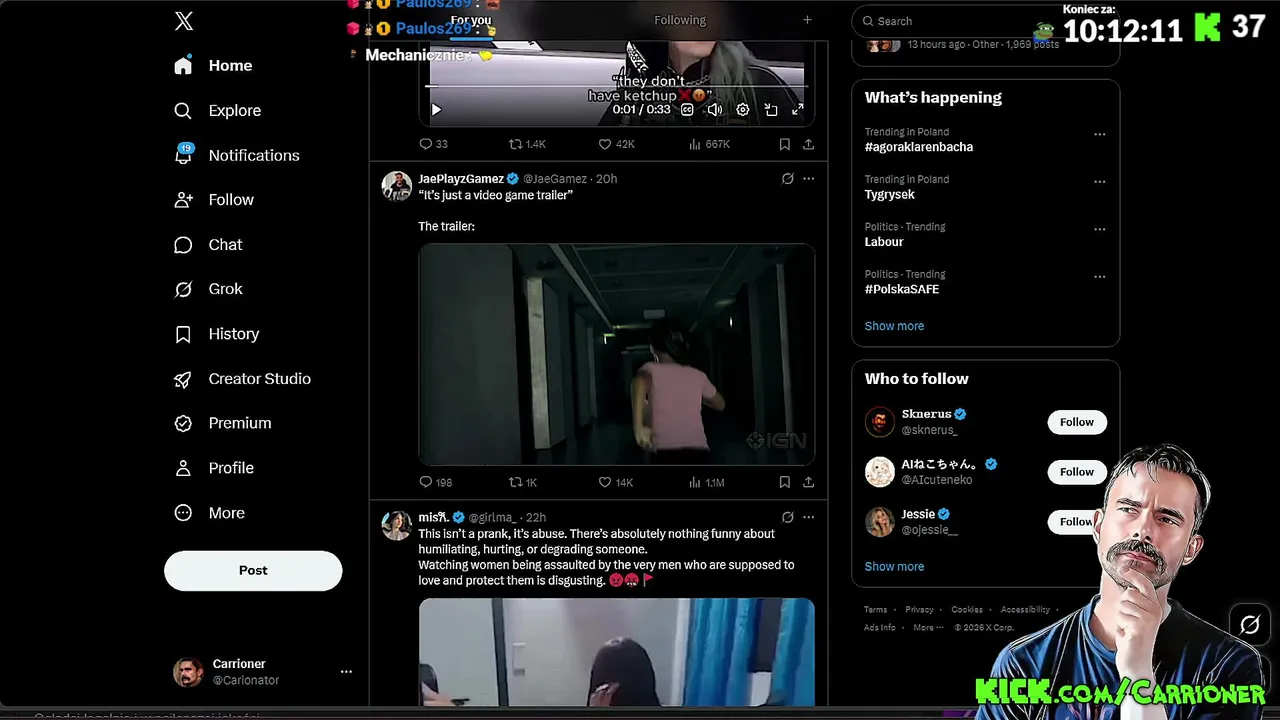The height and width of the screenshot is (720, 1280).
Task: Ask Grok about the JaePlayzGamez post
Action: (x=788, y=179)
